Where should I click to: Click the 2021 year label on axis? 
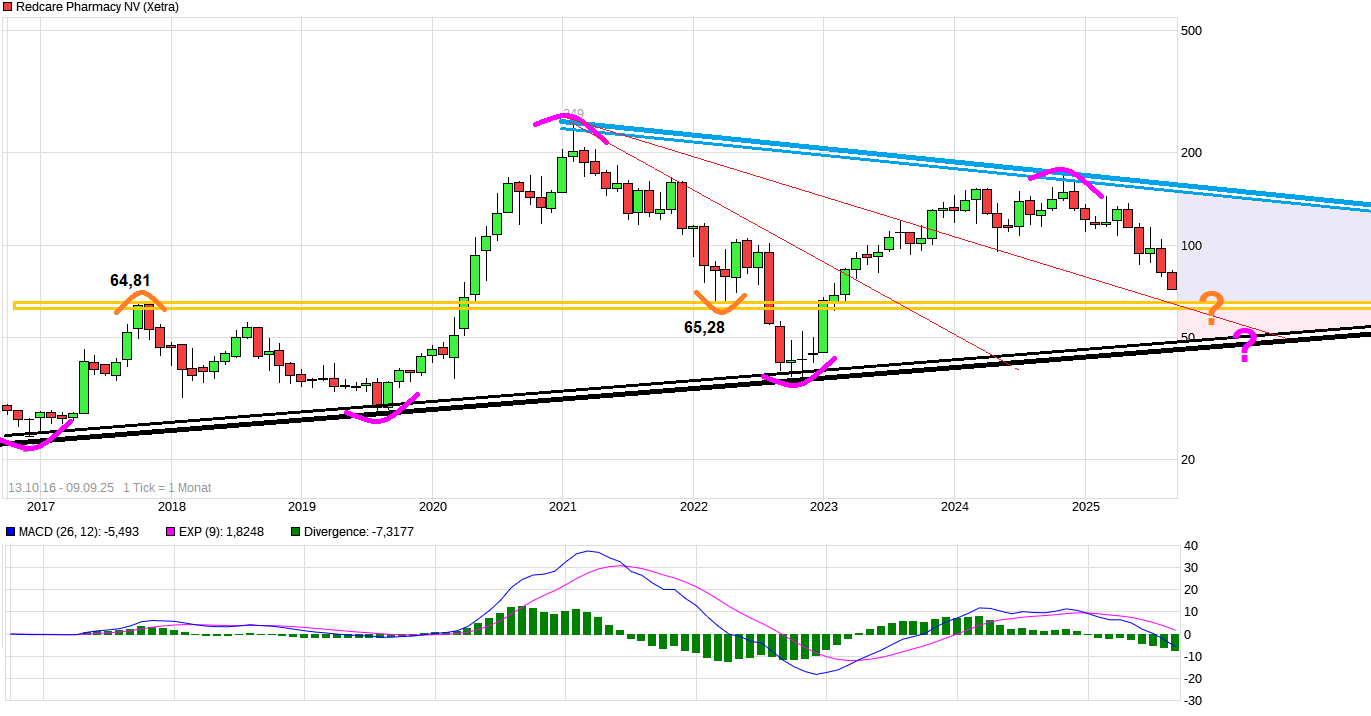pyautogui.click(x=563, y=507)
